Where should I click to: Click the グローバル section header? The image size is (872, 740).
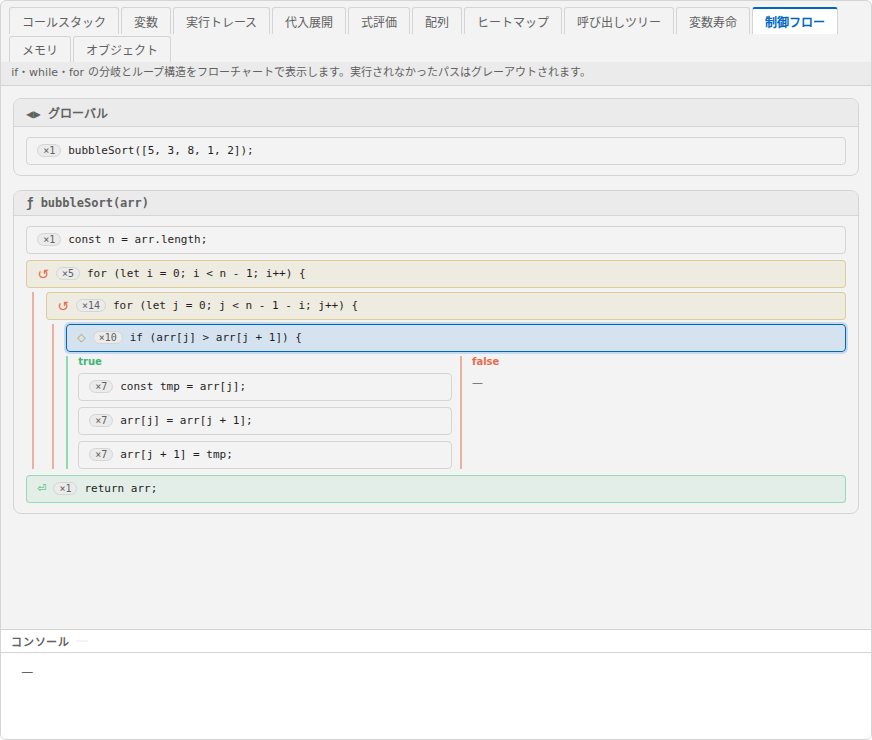(436, 113)
